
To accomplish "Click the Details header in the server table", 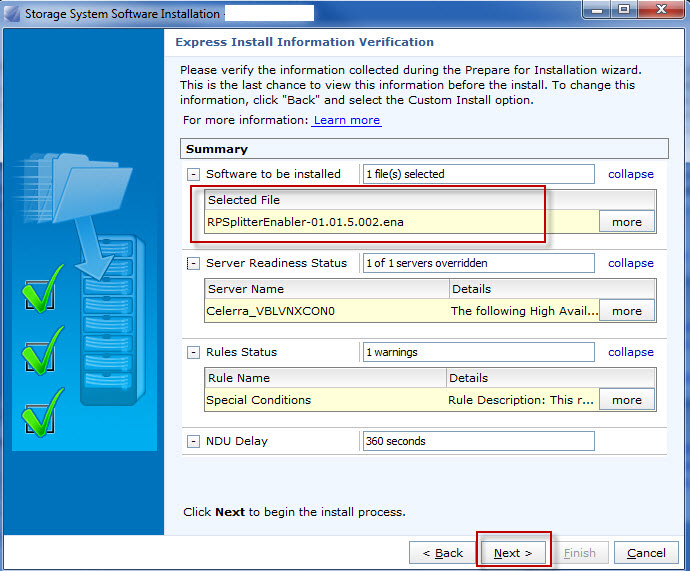I will pyautogui.click(x=552, y=289).
